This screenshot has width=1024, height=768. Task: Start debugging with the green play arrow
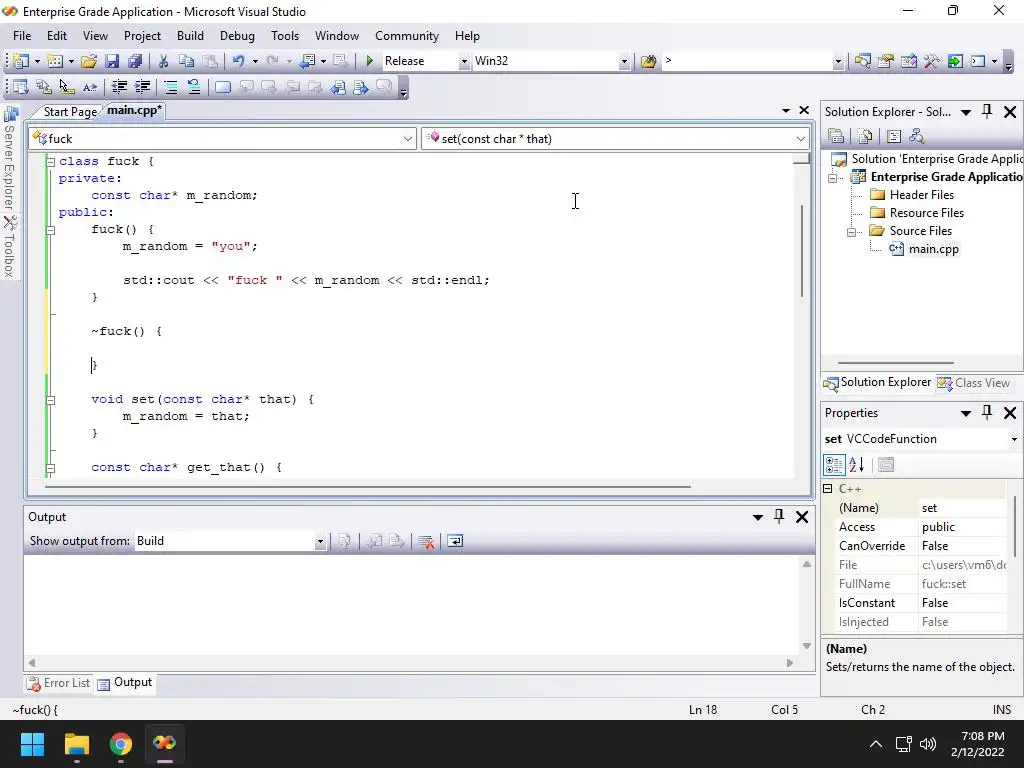pos(370,61)
